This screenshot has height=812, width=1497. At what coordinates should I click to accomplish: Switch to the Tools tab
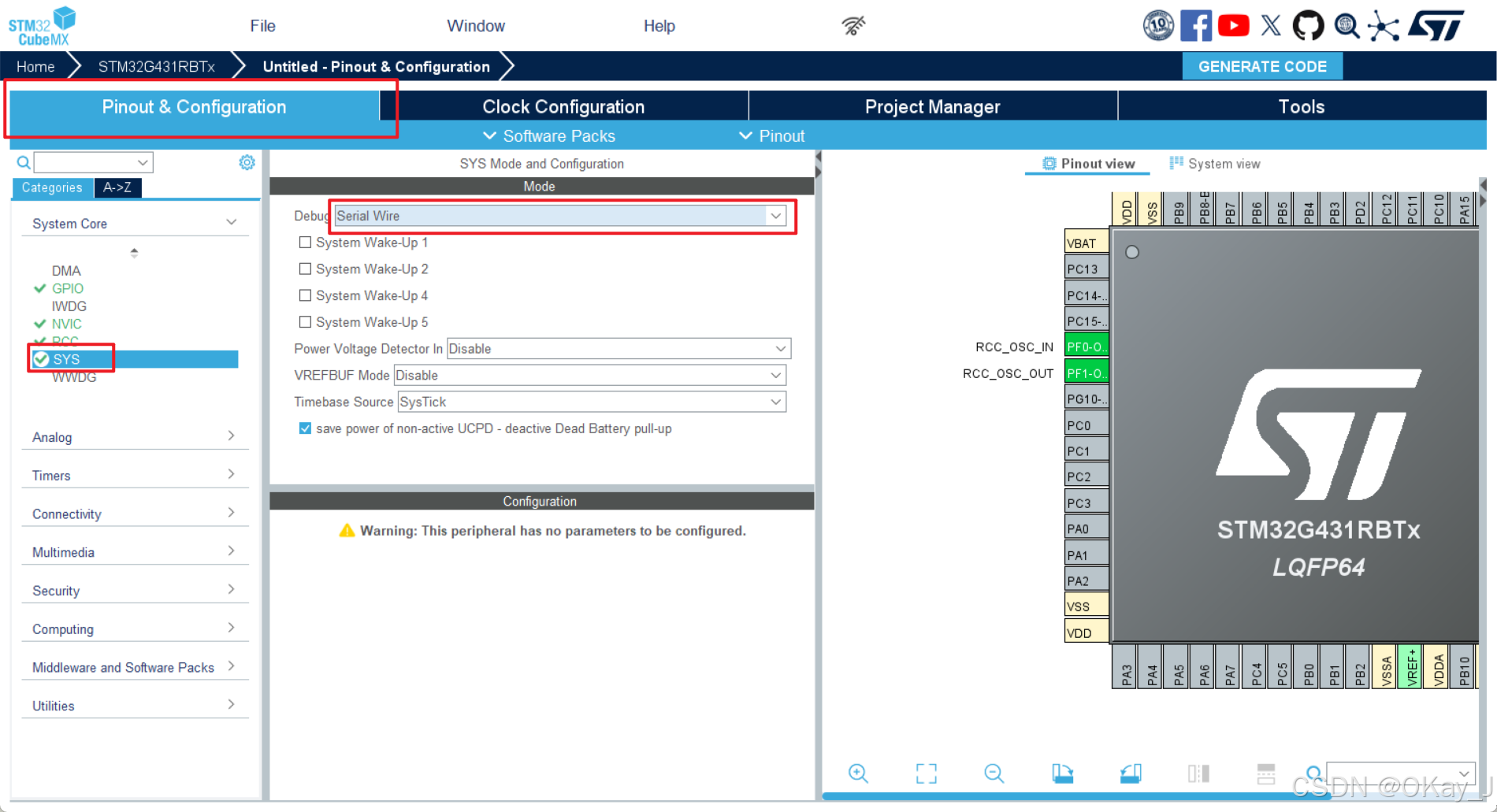tap(1302, 106)
